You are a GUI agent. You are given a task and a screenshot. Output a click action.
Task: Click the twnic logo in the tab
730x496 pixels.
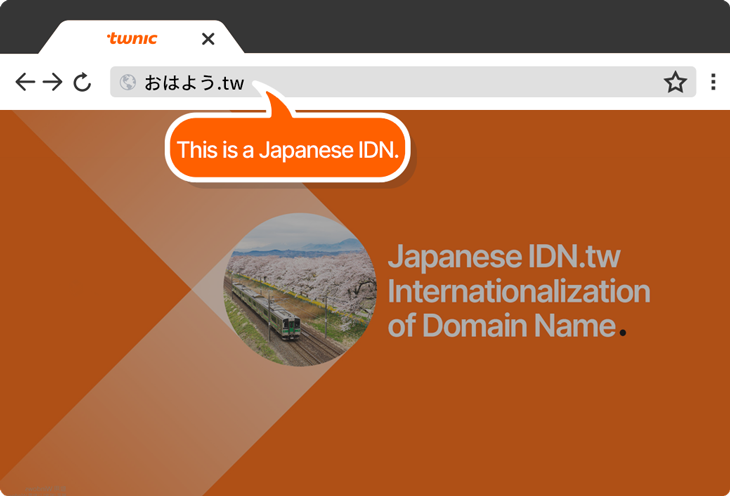[x=132, y=39]
